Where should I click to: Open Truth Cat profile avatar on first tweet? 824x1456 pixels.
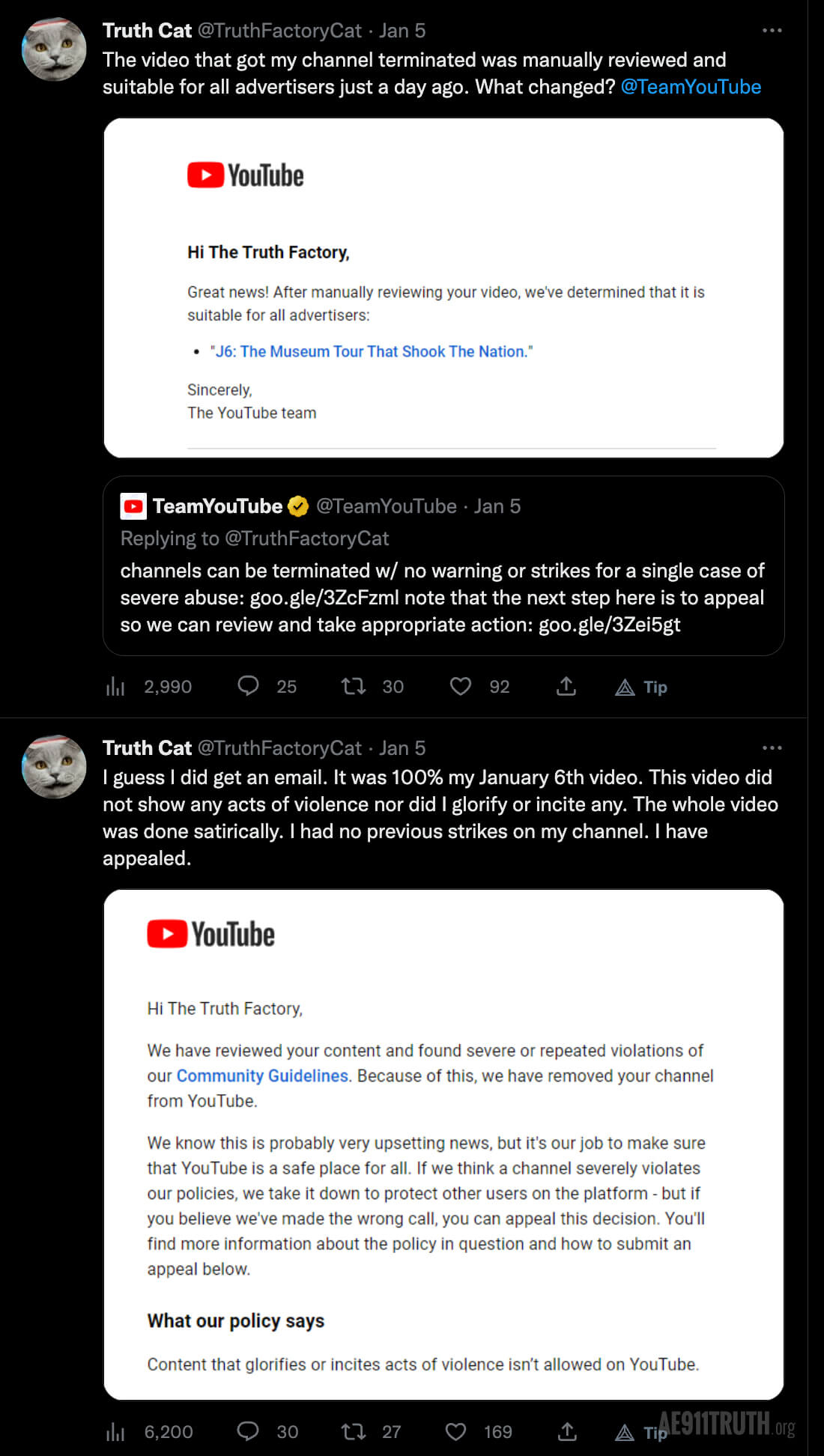(x=54, y=49)
